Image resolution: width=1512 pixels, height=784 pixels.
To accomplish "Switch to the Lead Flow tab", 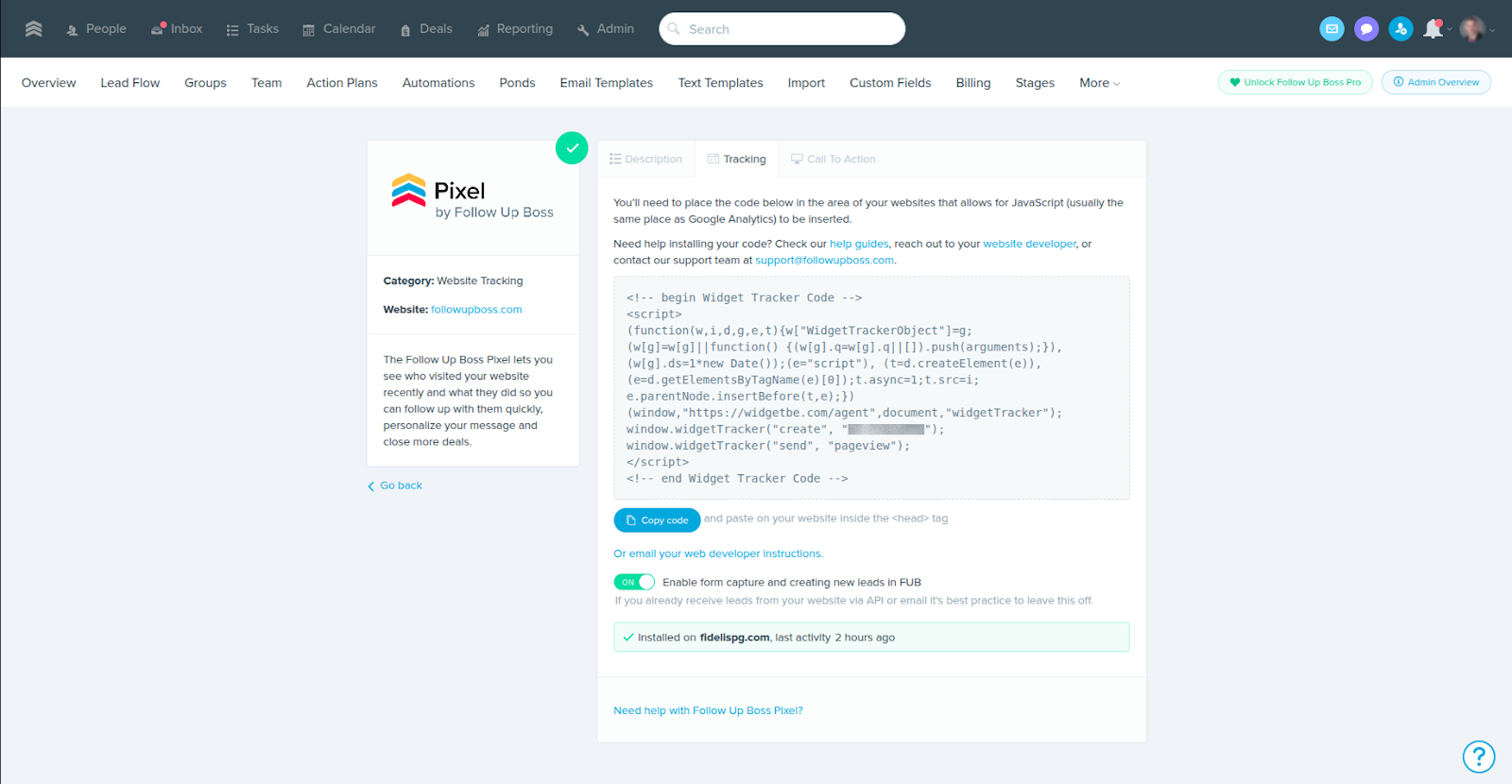I will tap(130, 83).
